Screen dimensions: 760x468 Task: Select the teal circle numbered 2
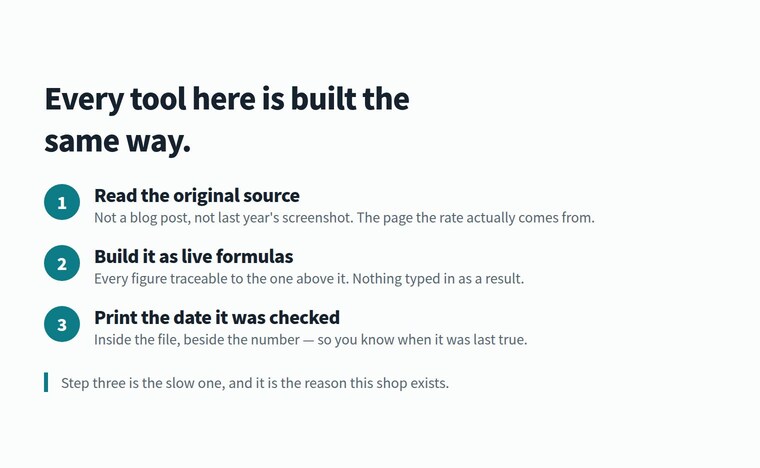coord(62,263)
